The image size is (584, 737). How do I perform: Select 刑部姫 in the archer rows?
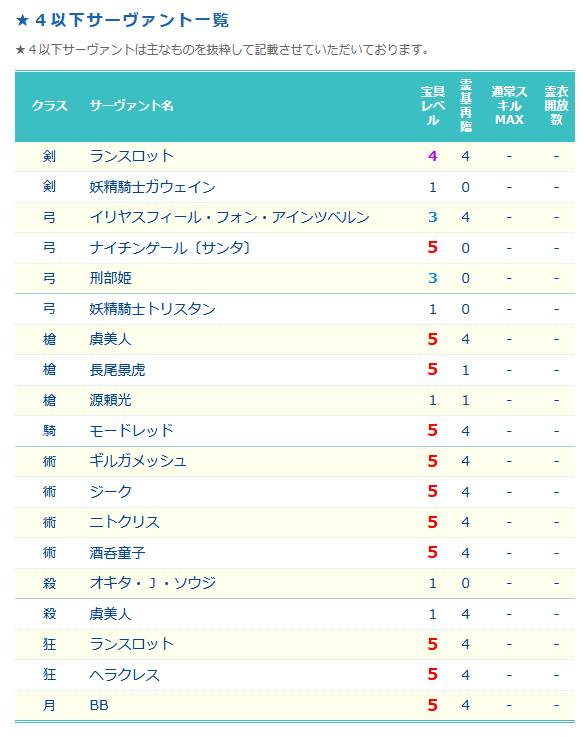(x=110, y=278)
